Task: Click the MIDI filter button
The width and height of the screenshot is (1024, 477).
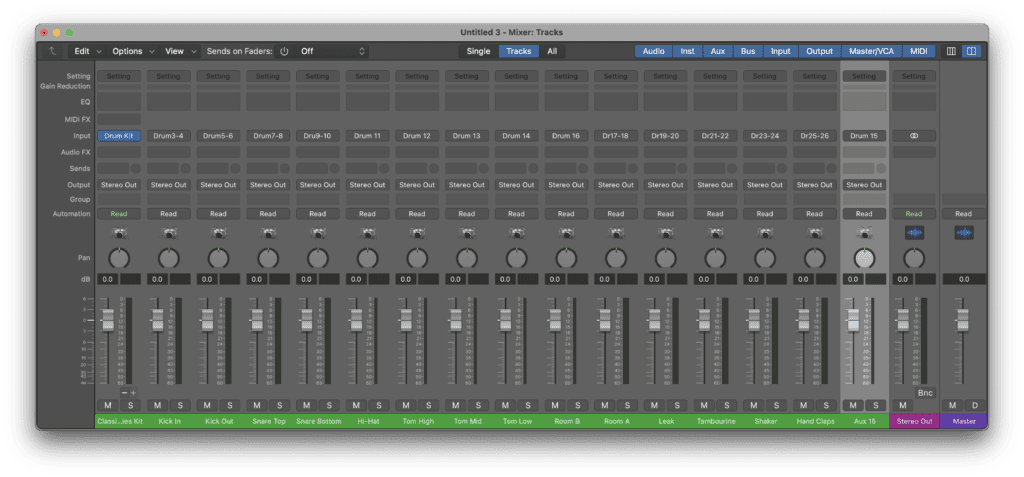Action: click(x=919, y=51)
